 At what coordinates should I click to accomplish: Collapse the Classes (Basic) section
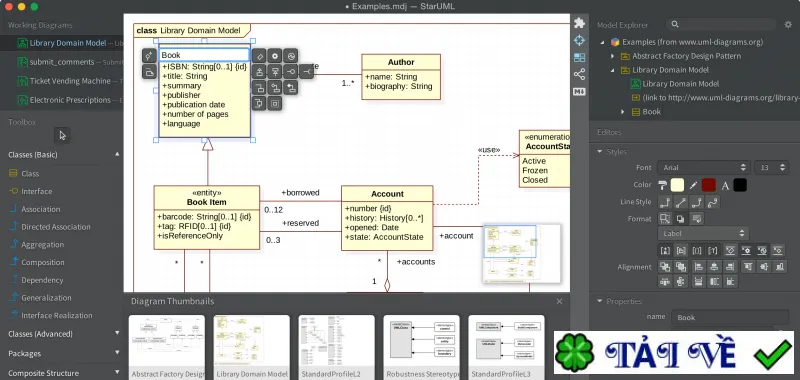click(117, 154)
